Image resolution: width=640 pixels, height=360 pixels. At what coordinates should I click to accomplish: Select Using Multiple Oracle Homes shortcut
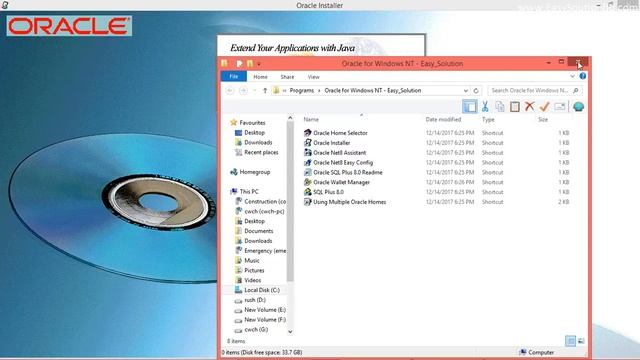tap(349, 202)
